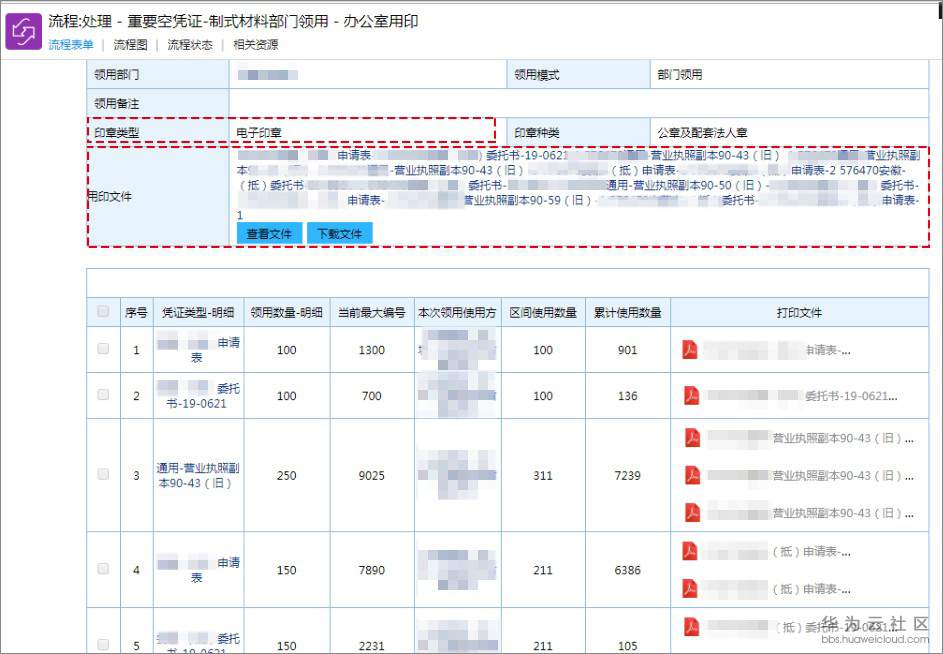Click 通用-营业执照副本90-43 voucher type in row 3

point(198,475)
